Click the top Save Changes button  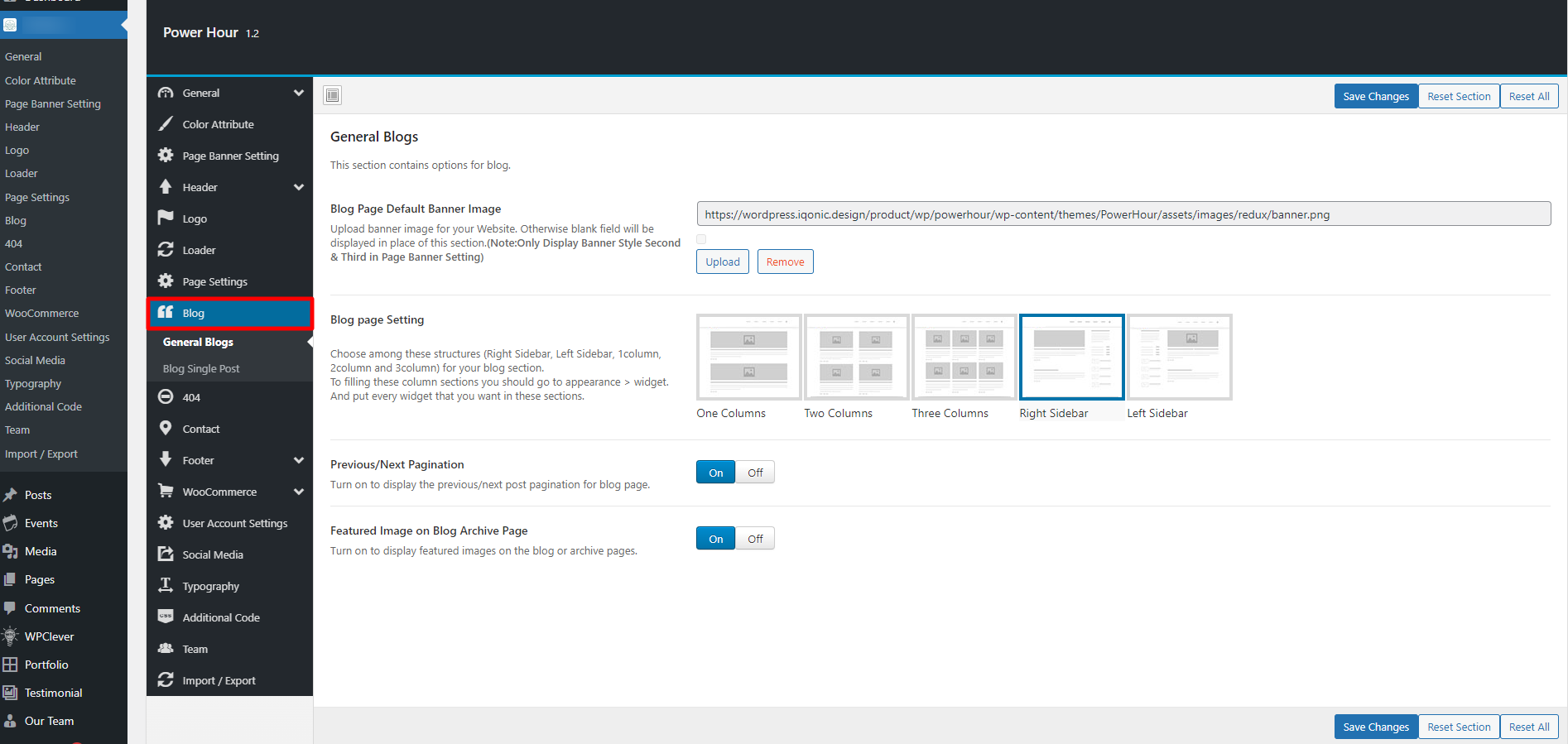tap(1376, 96)
